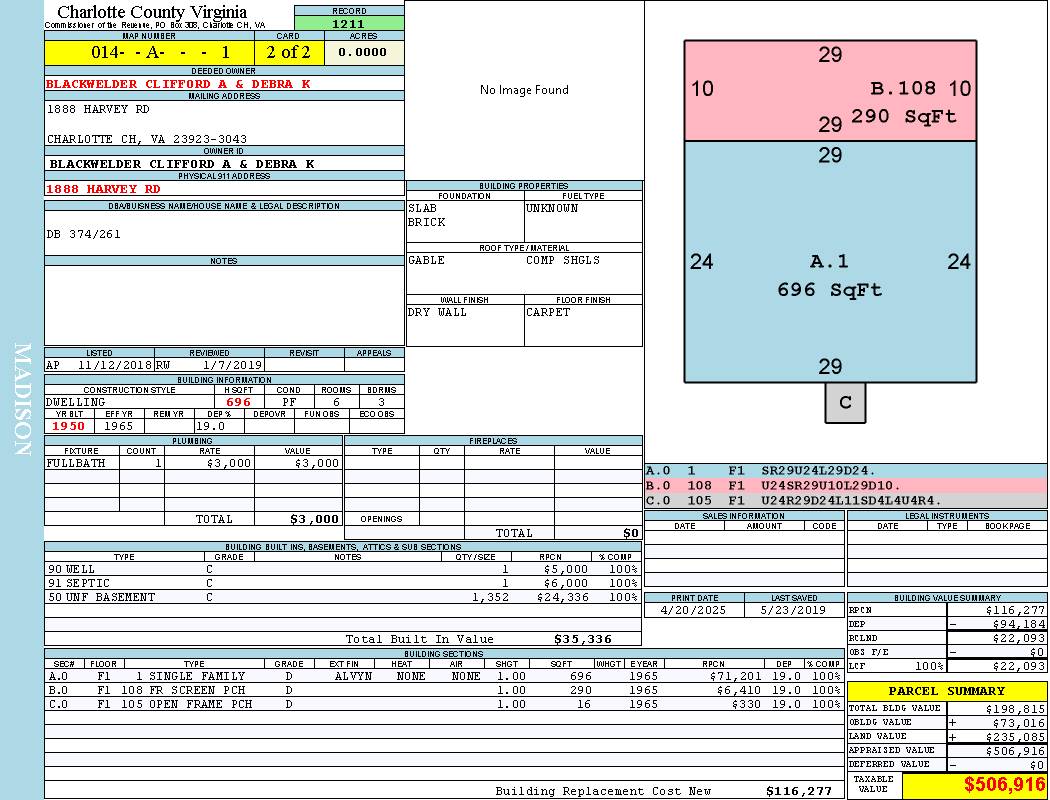Click OBLDG value $73,016
1050x800 pixels.
click(1019, 722)
